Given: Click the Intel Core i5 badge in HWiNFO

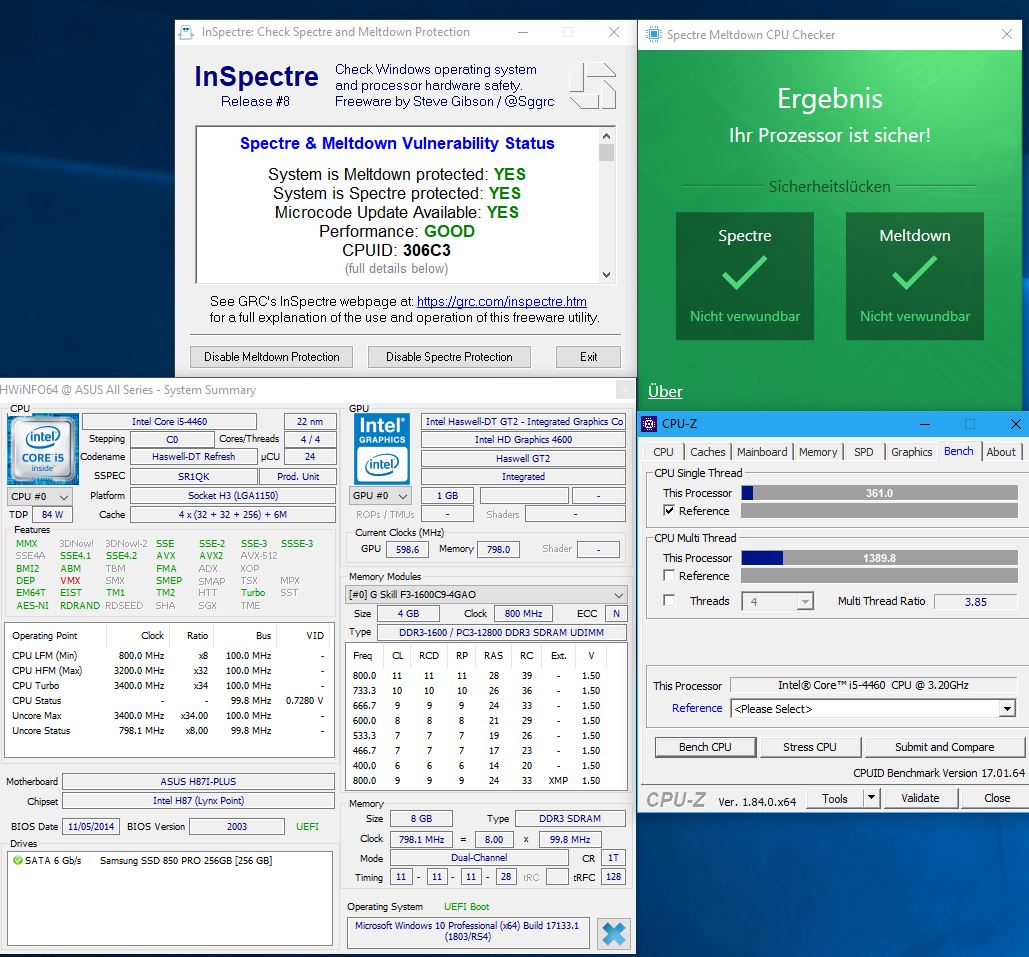Looking at the screenshot, I should click(43, 449).
